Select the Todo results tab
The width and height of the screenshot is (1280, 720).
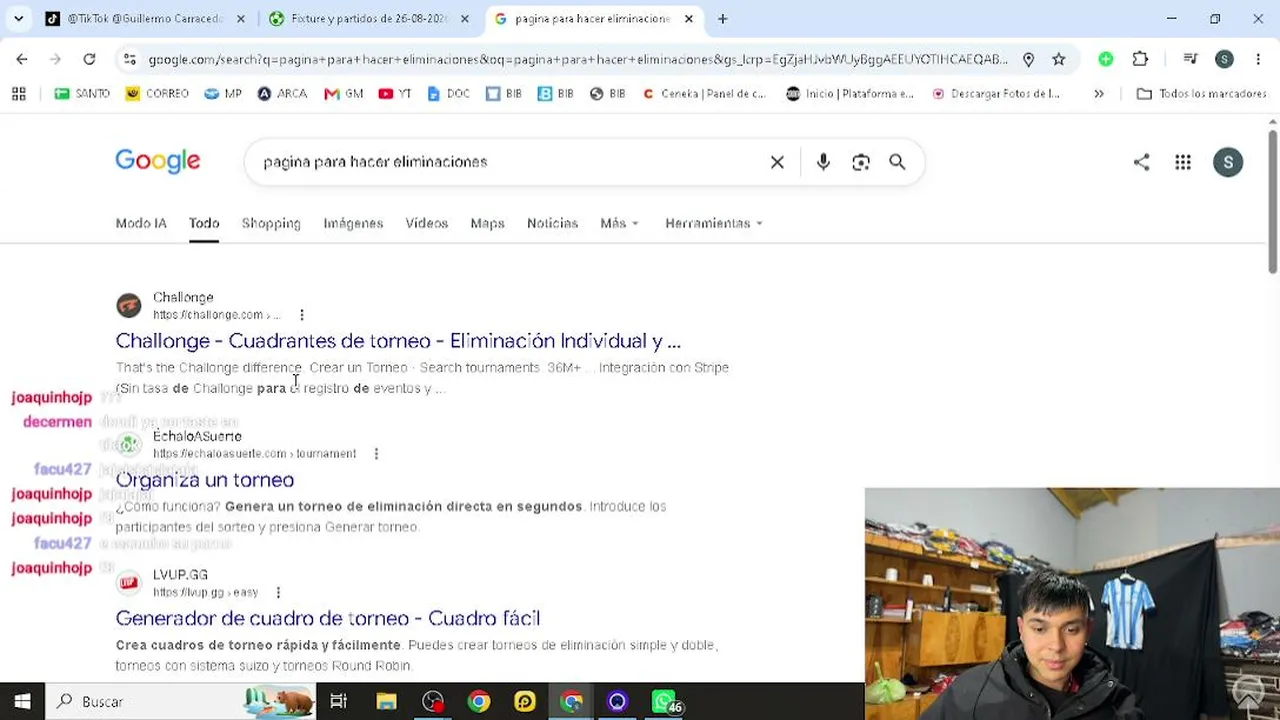pyautogui.click(x=204, y=223)
